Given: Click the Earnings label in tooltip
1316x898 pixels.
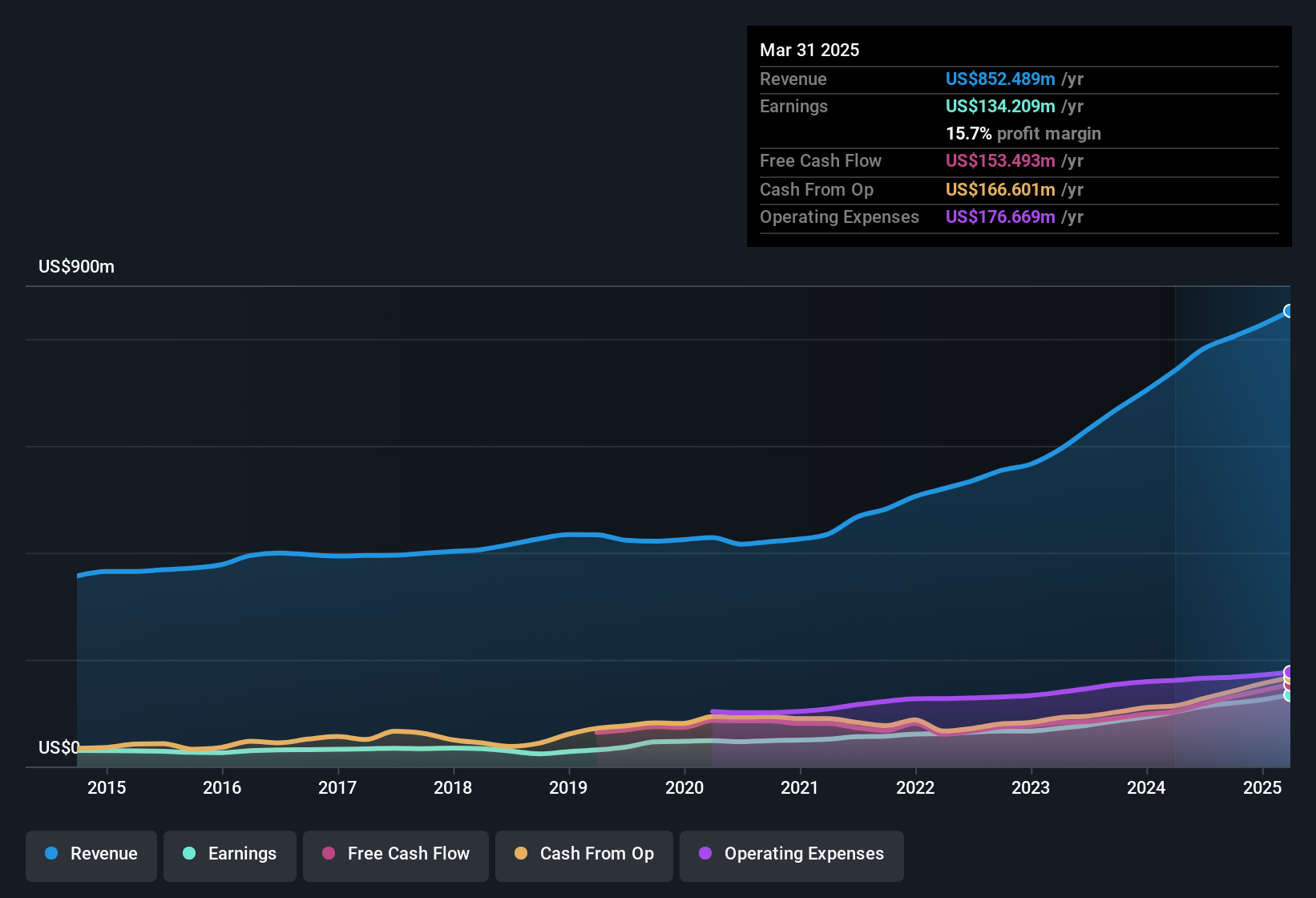Looking at the screenshot, I should [793, 107].
